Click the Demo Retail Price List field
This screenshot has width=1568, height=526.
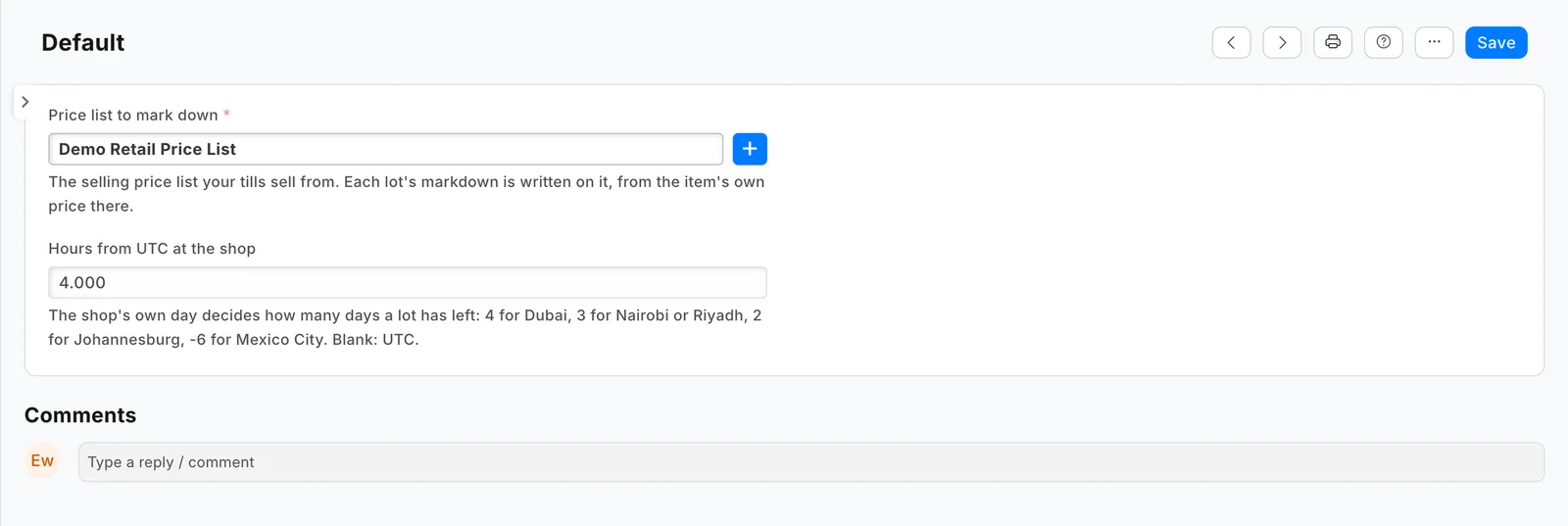coord(385,149)
